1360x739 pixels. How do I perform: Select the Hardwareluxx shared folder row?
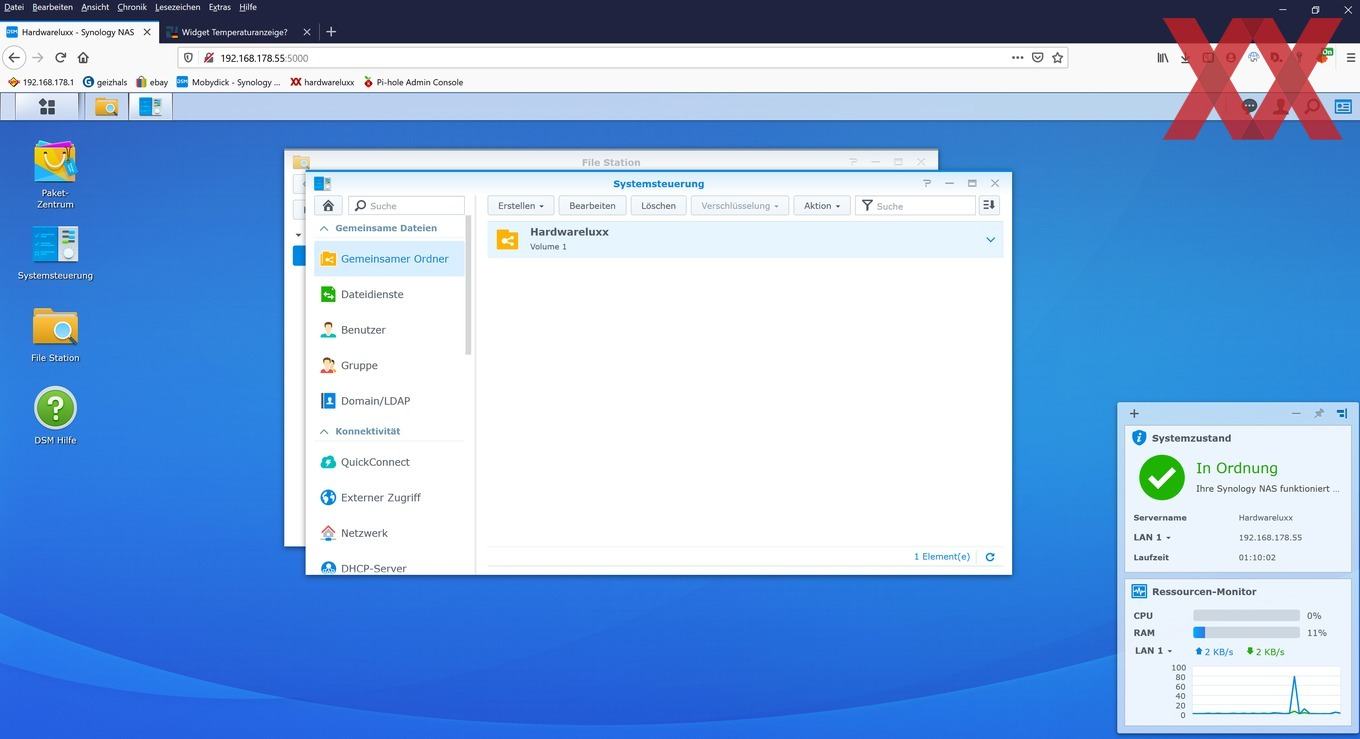pyautogui.click(x=745, y=240)
